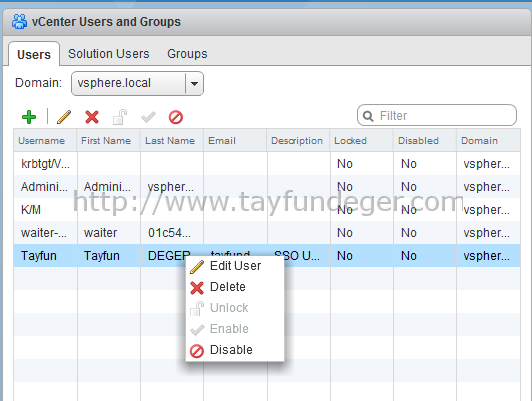Click the vsphere.local domain combo box
Viewport: 532px width, 401px height.
pyautogui.click(x=137, y=83)
